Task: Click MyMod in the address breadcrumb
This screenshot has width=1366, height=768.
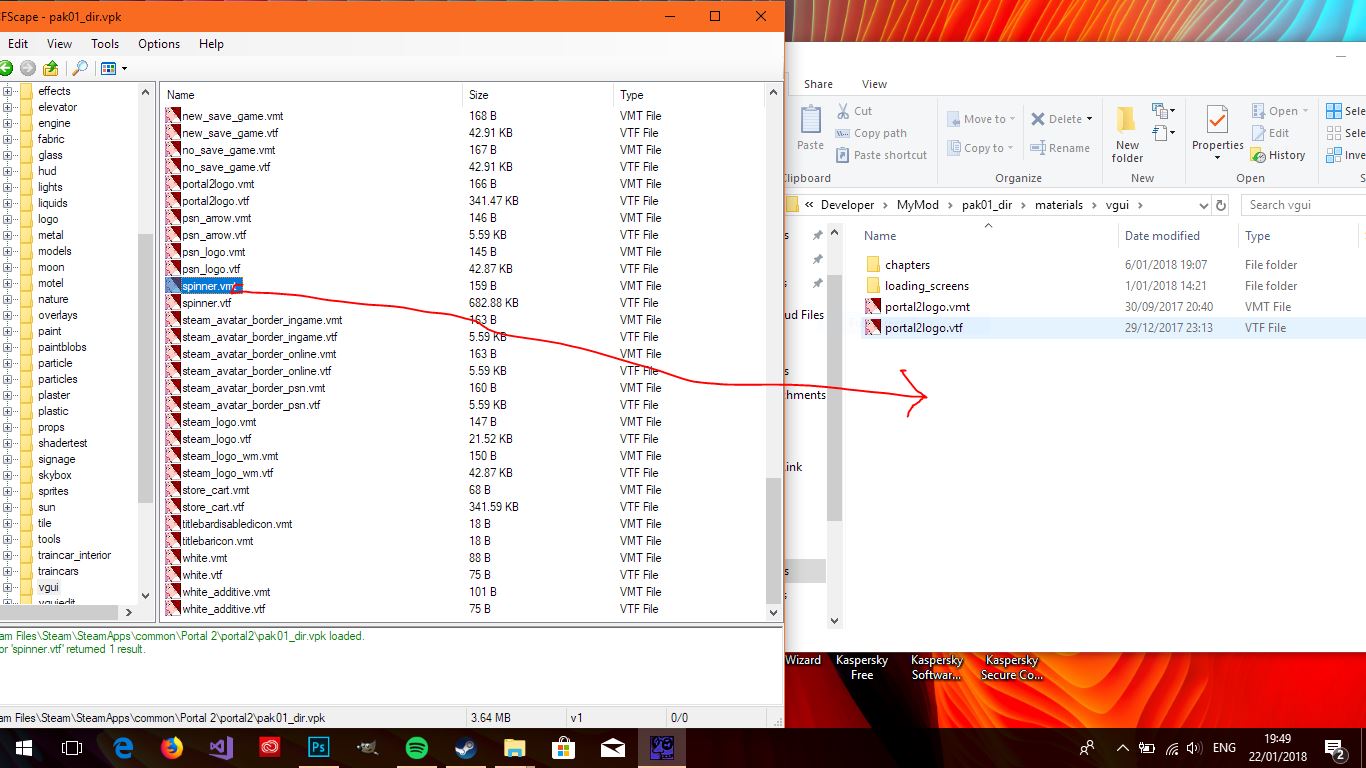Action: pyautogui.click(x=917, y=205)
